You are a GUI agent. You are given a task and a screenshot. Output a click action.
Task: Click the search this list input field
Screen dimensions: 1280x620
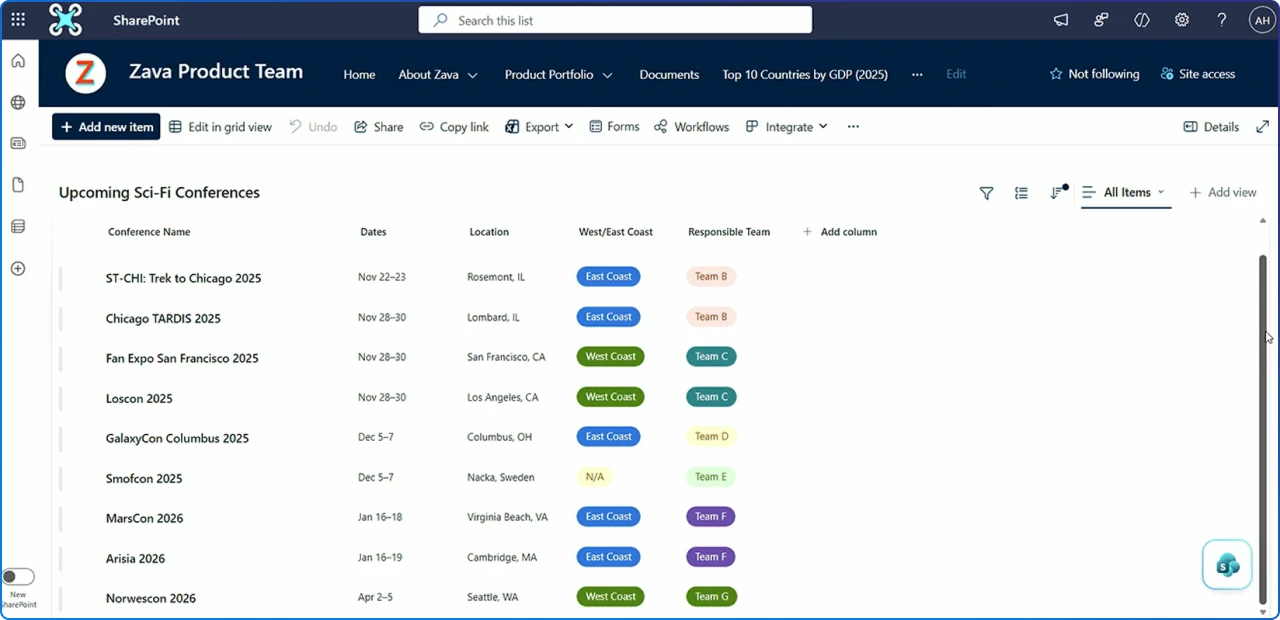coord(614,19)
